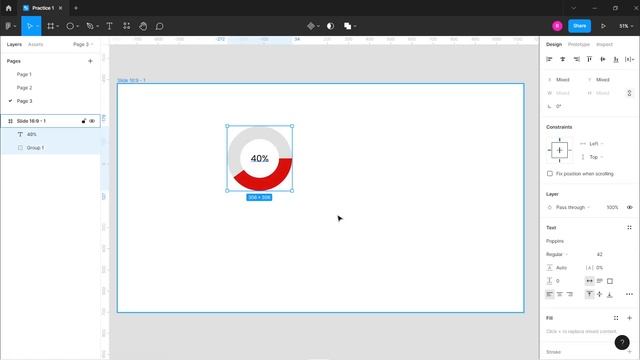Click Align horizontal centers icon
This screenshot has width=640, height=360.
tap(563, 60)
